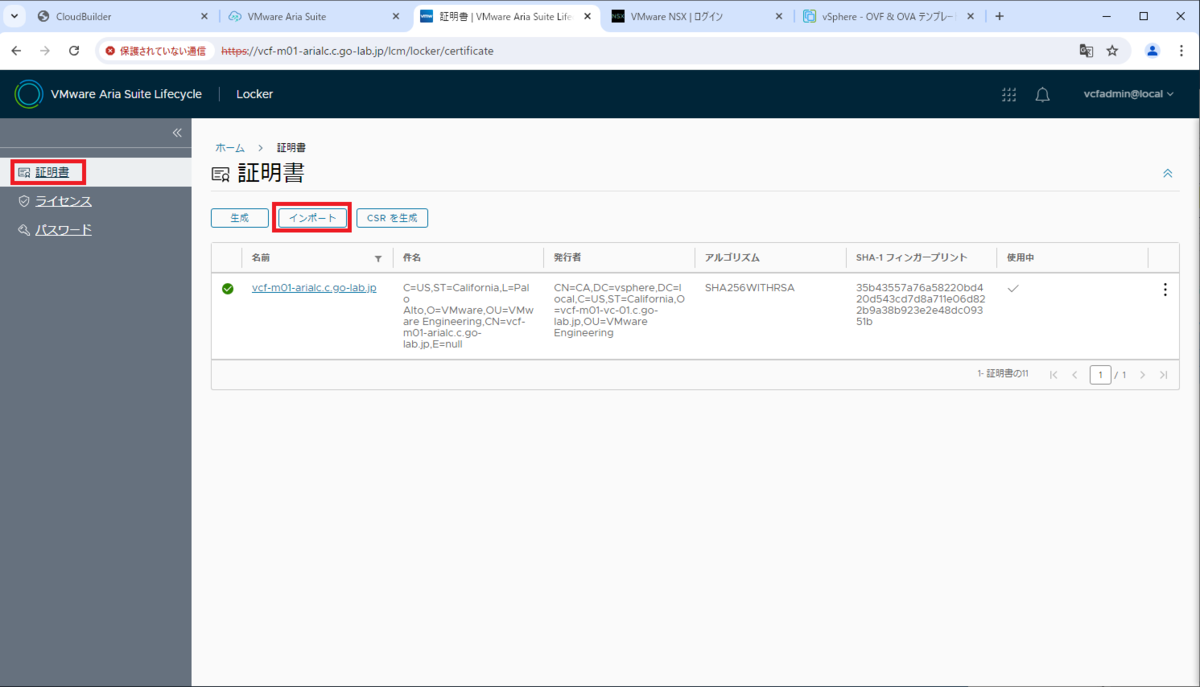Collapse the page header chevron icon
Image resolution: width=1200 pixels, height=687 pixels.
point(1167,174)
